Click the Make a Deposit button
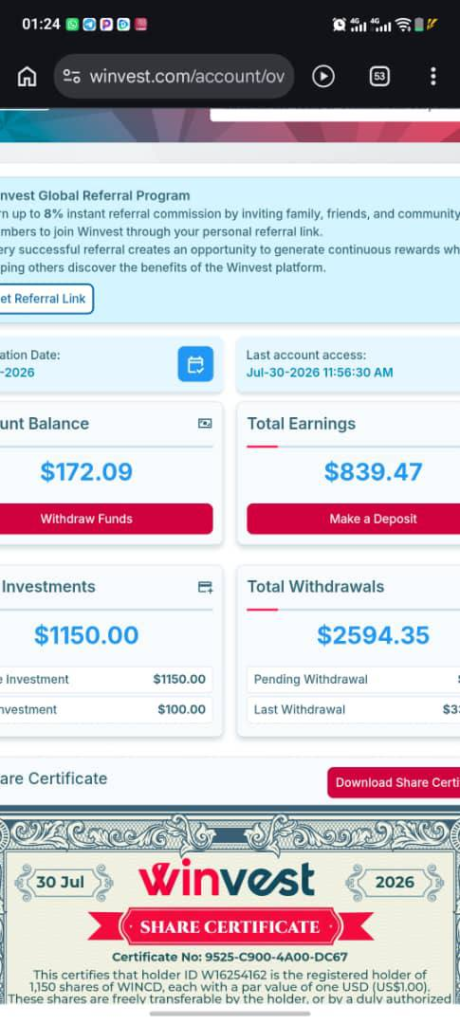 tap(353, 519)
